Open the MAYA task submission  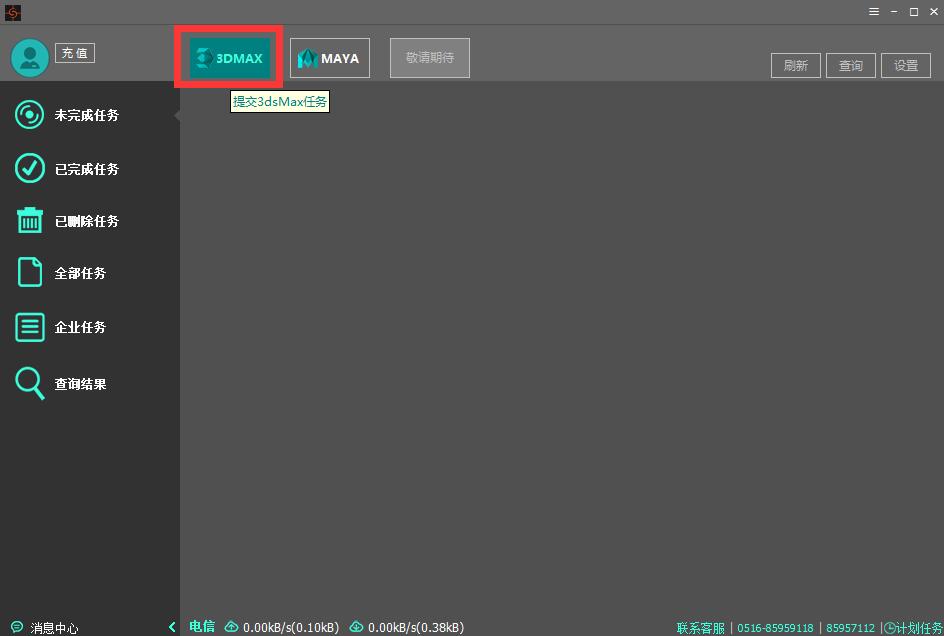coord(330,58)
